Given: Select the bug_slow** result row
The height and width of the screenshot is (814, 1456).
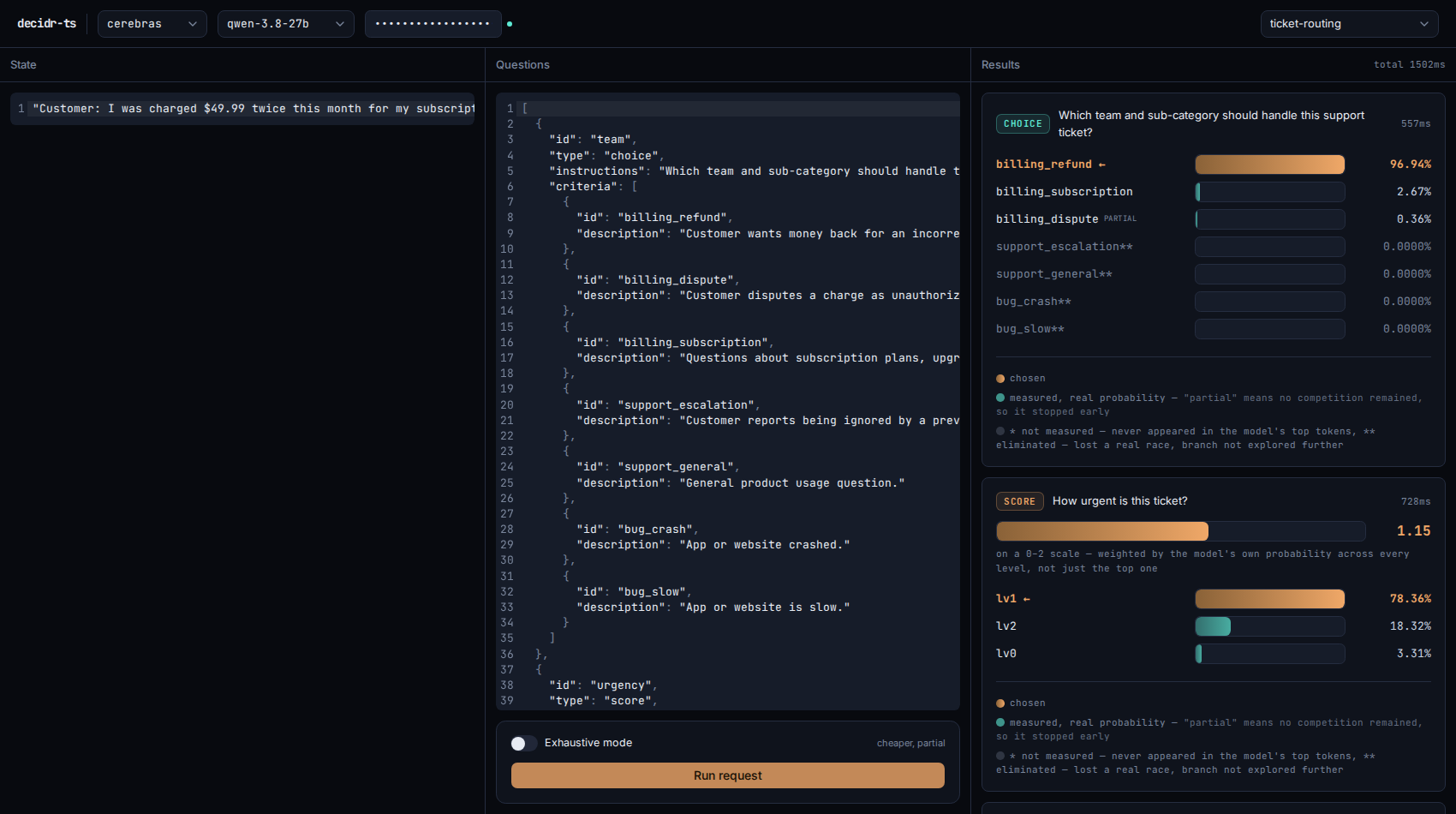Looking at the screenshot, I should [x=1214, y=329].
